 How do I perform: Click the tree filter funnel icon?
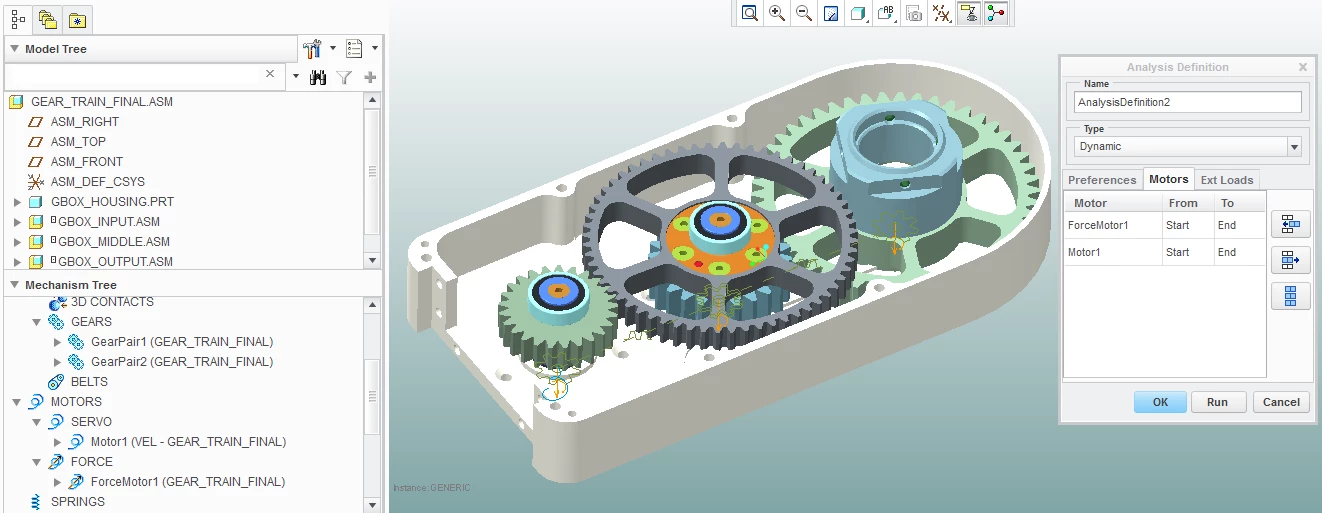344,77
